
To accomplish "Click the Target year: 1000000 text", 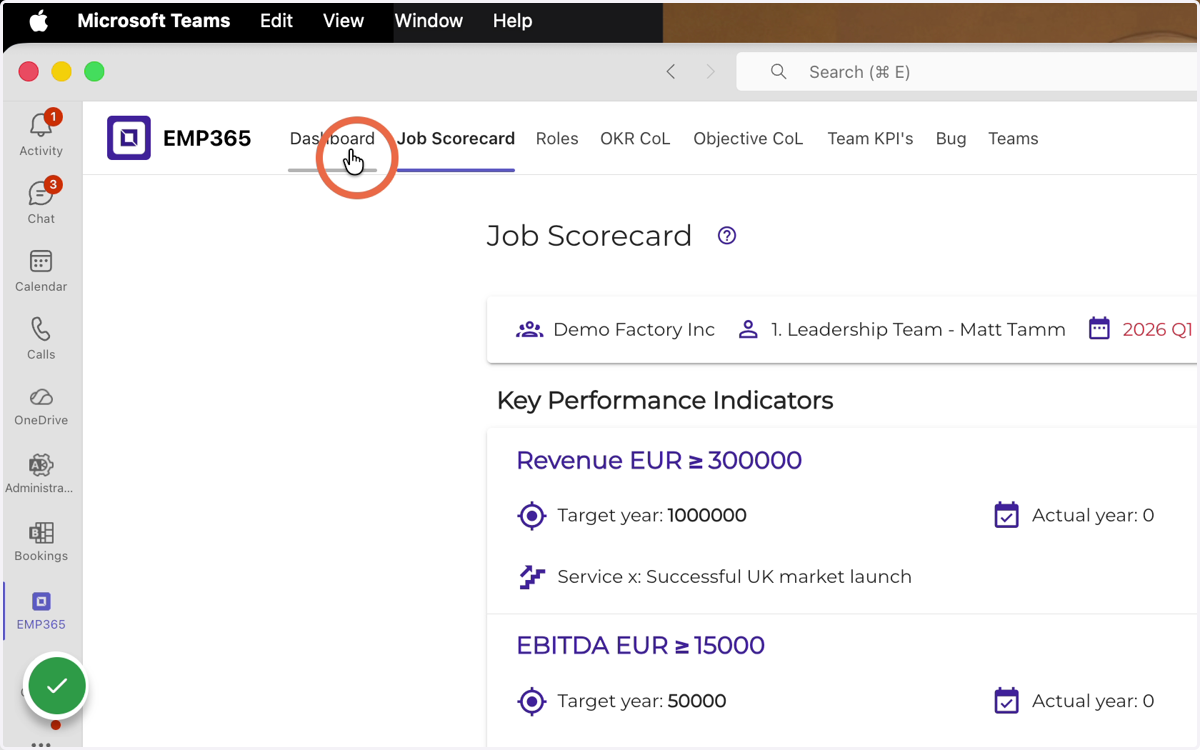I will (x=652, y=516).
